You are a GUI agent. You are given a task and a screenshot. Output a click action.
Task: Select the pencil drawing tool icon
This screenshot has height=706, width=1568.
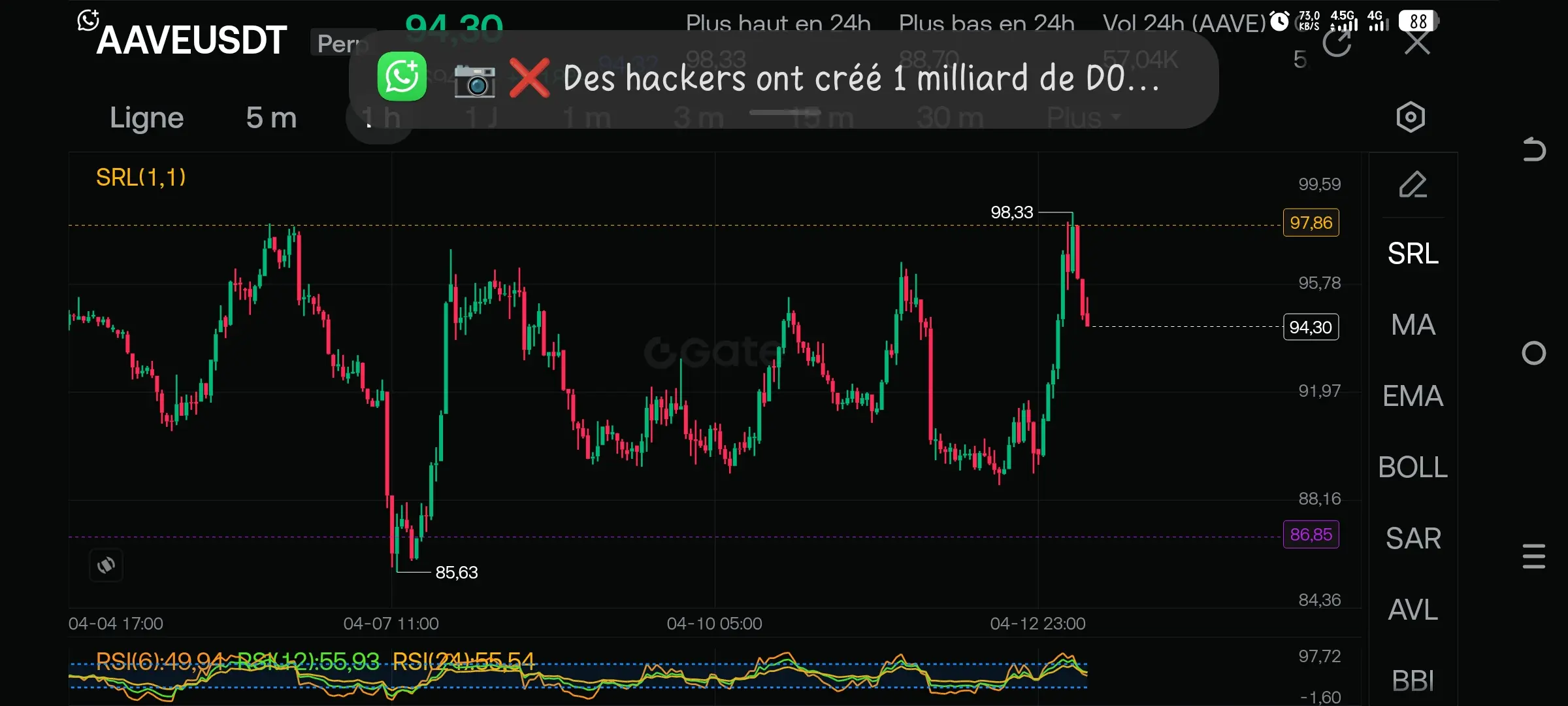pyautogui.click(x=1413, y=185)
